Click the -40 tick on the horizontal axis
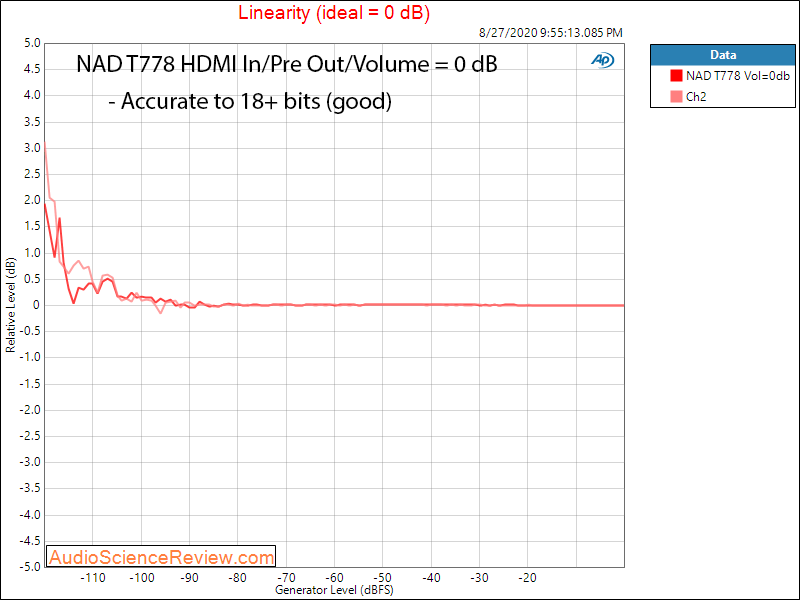Image resolution: width=800 pixels, height=600 pixels. click(x=431, y=578)
